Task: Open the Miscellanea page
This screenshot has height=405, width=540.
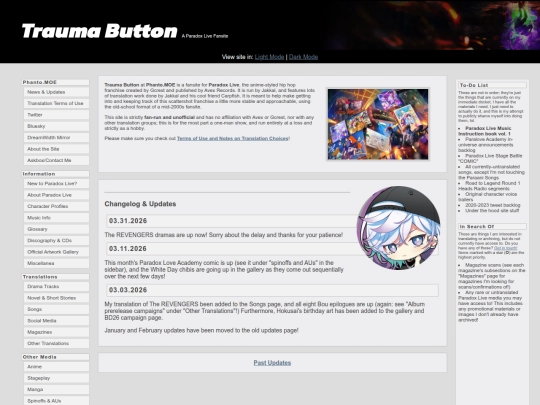Action: 56,263
